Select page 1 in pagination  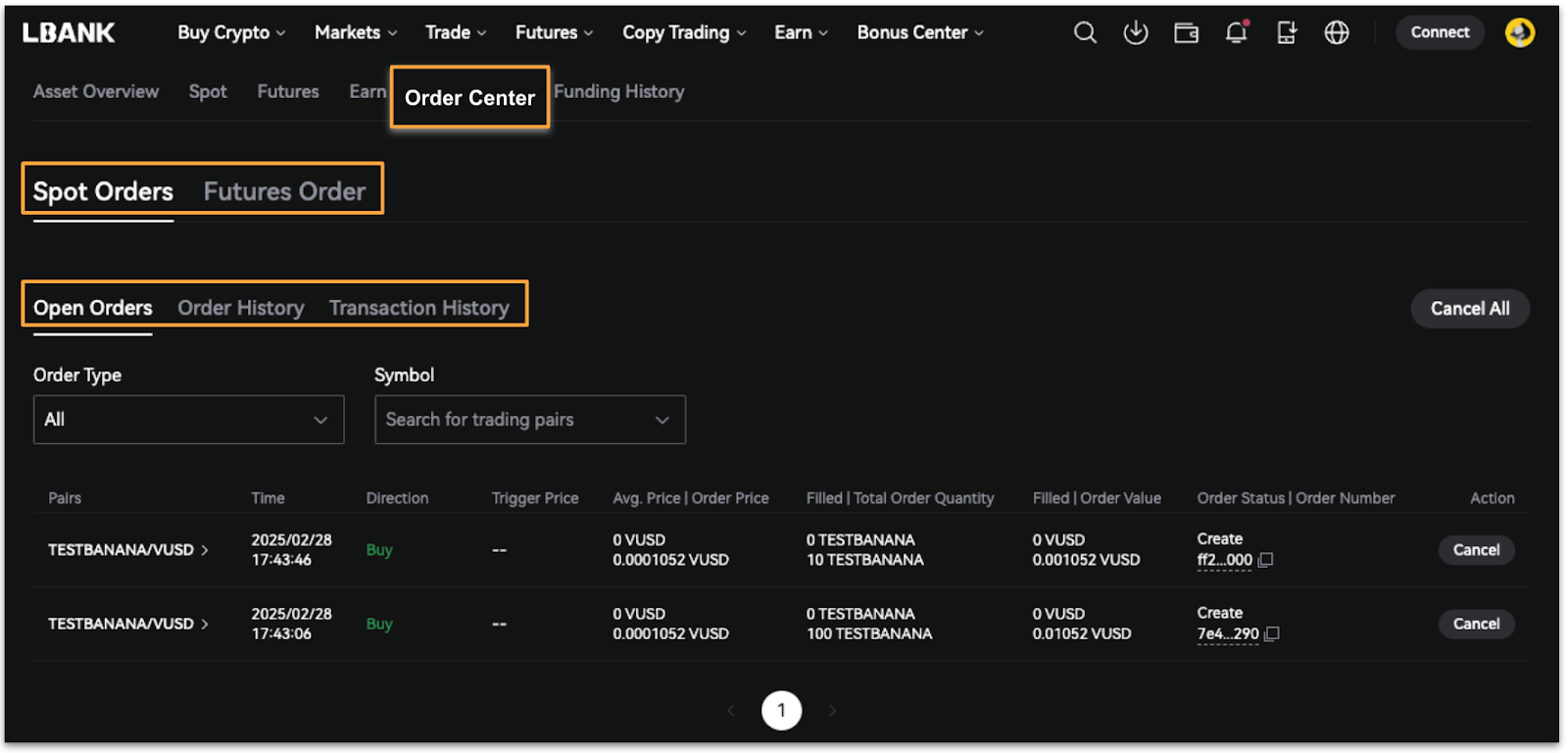click(x=782, y=711)
